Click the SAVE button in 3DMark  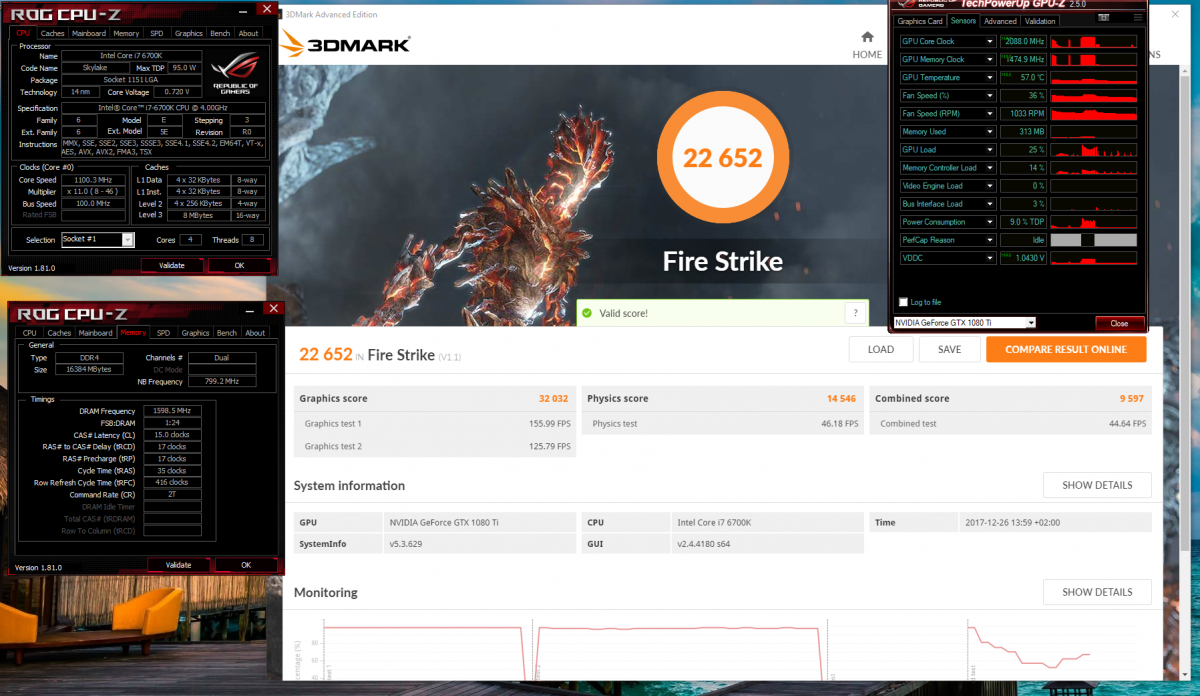coord(949,350)
